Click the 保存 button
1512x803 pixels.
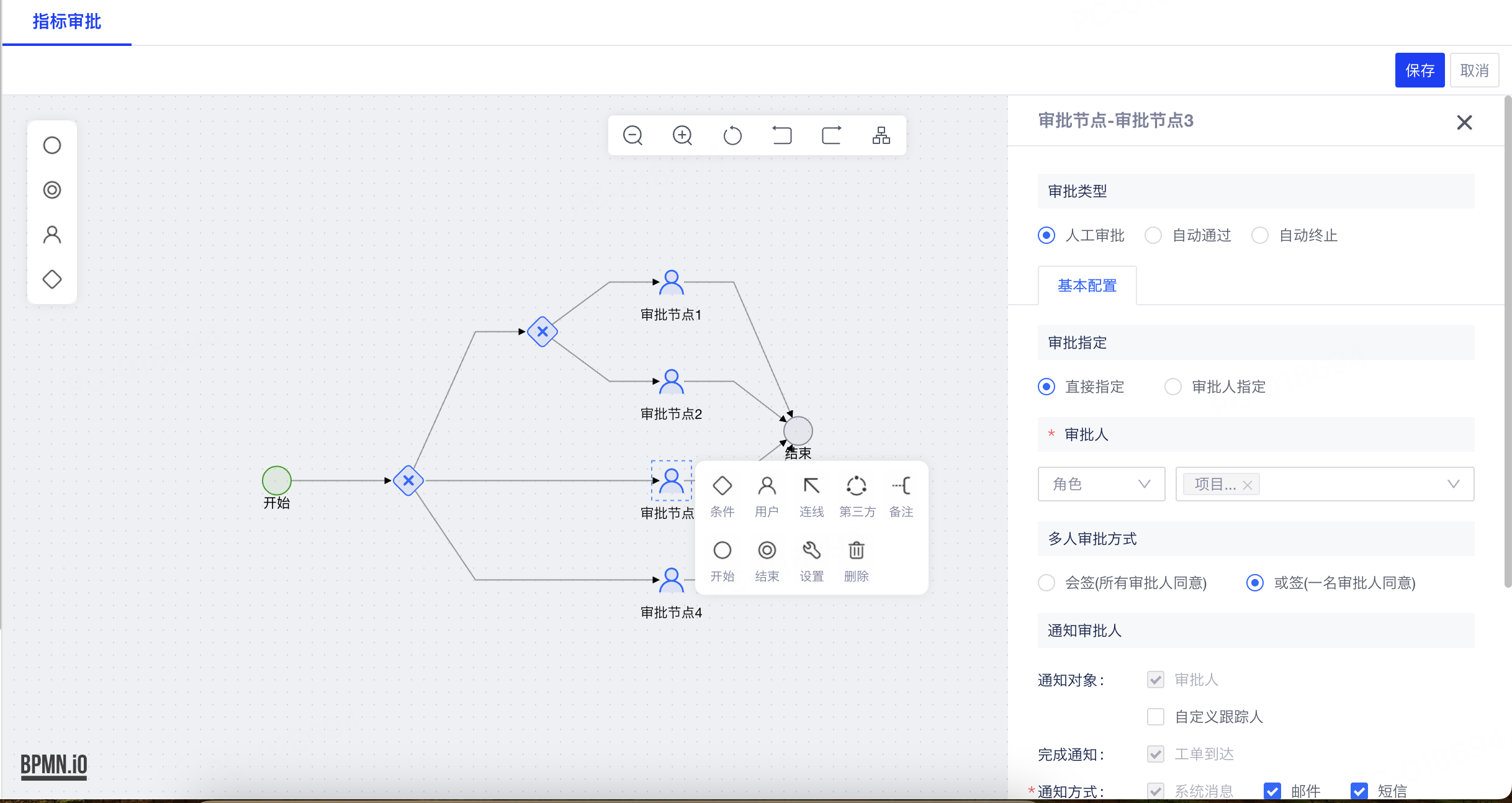click(1420, 70)
